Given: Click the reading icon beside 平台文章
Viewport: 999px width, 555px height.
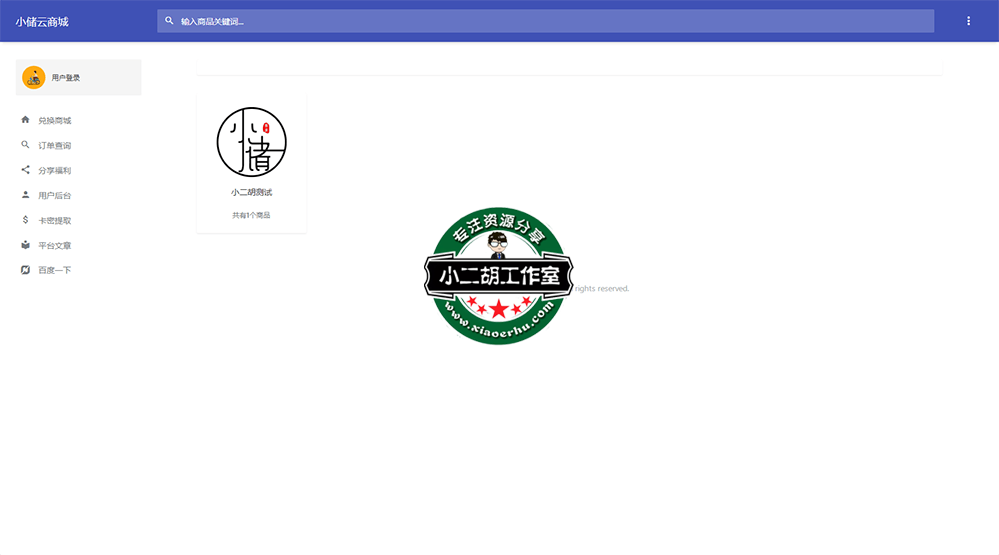Looking at the screenshot, I should [x=26, y=245].
